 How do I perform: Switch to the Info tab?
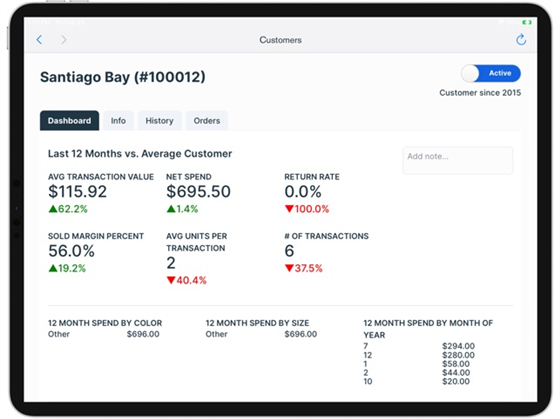[x=118, y=121]
